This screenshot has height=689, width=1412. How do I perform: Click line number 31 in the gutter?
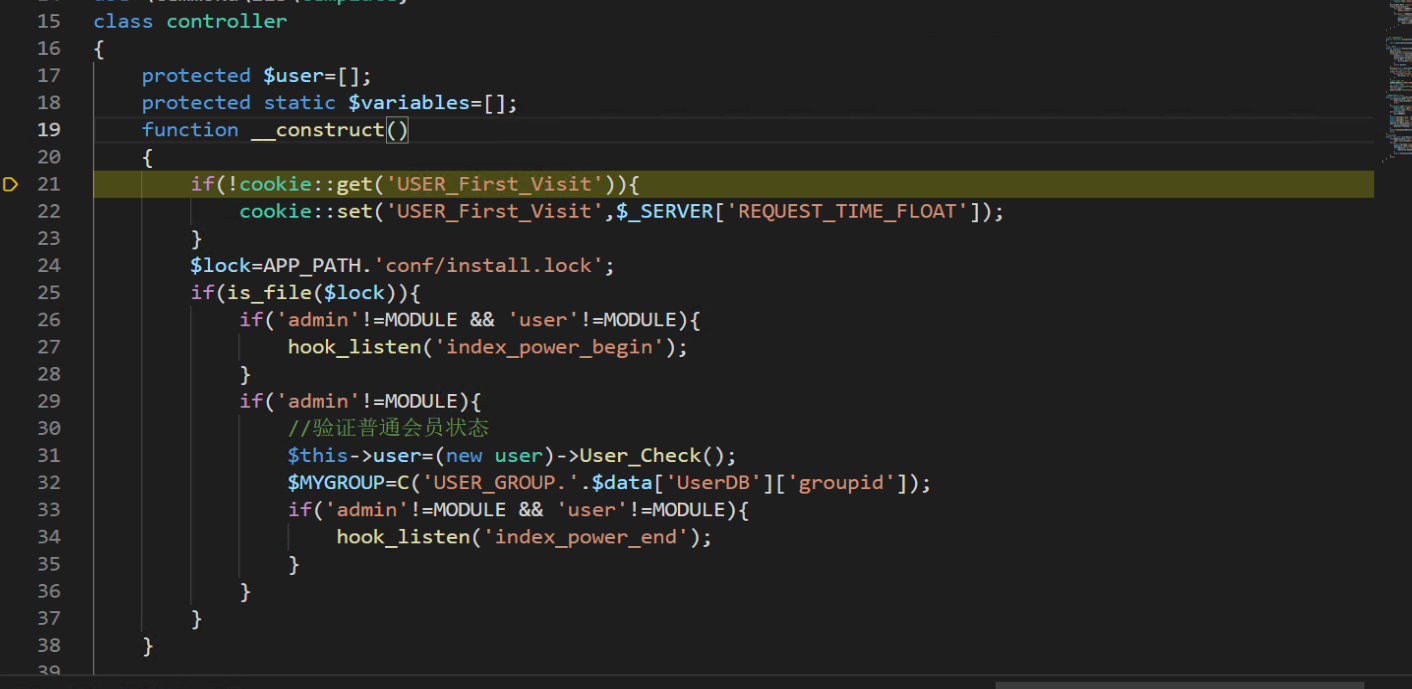tap(48, 455)
